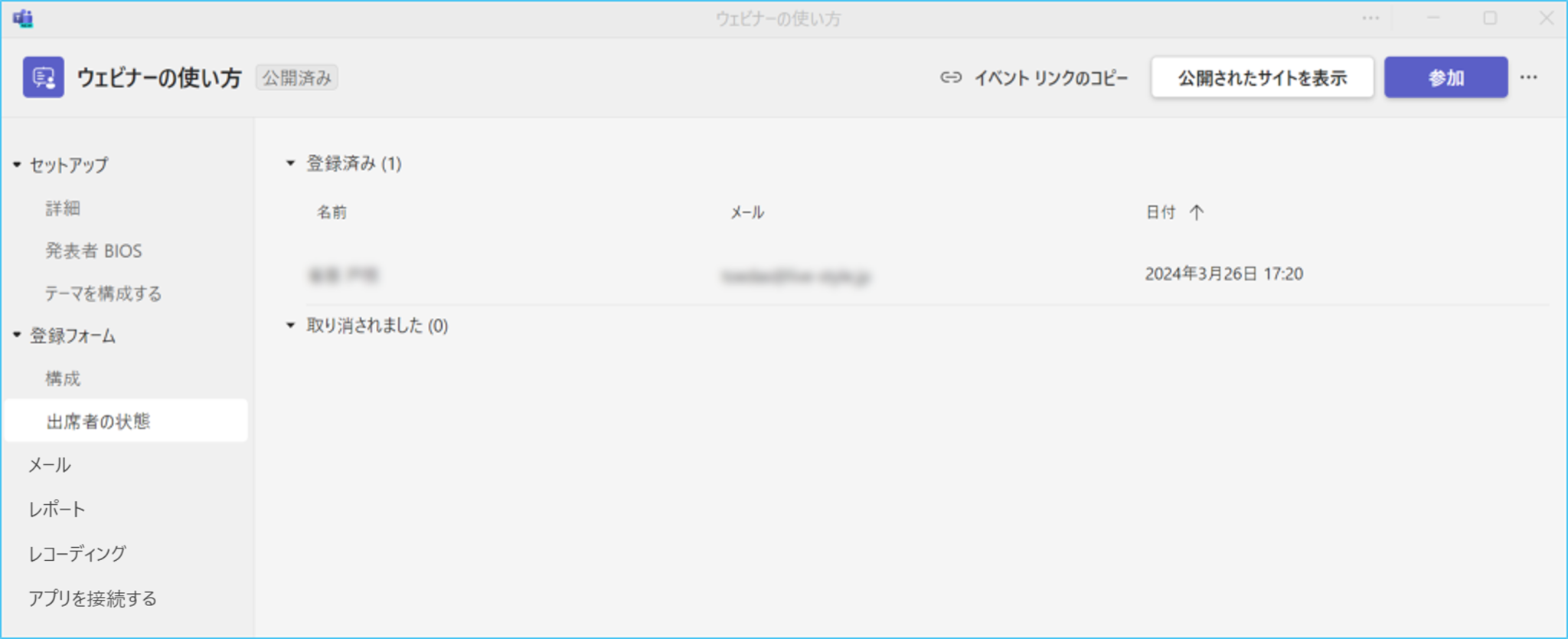Click 公開されたサイトを表示 button
Image resolution: width=1568 pixels, height=639 pixels.
point(1262,77)
